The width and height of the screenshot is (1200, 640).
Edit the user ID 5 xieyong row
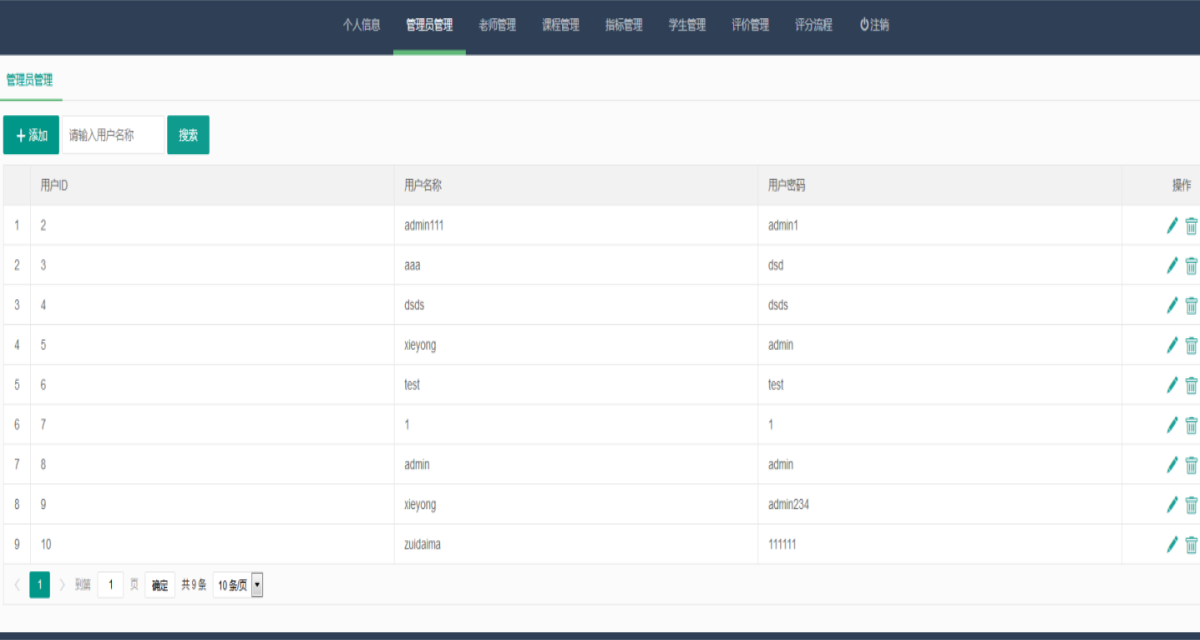(1172, 345)
